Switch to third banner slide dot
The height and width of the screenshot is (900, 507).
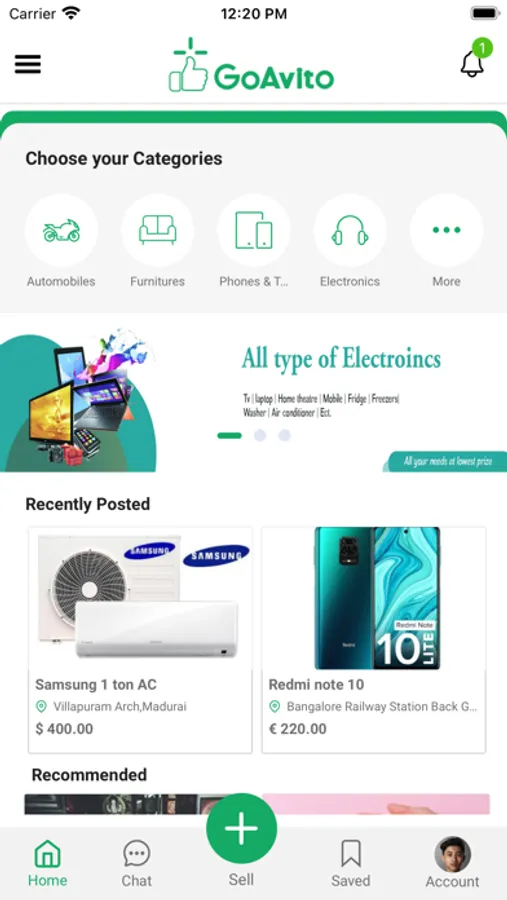pos(284,436)
